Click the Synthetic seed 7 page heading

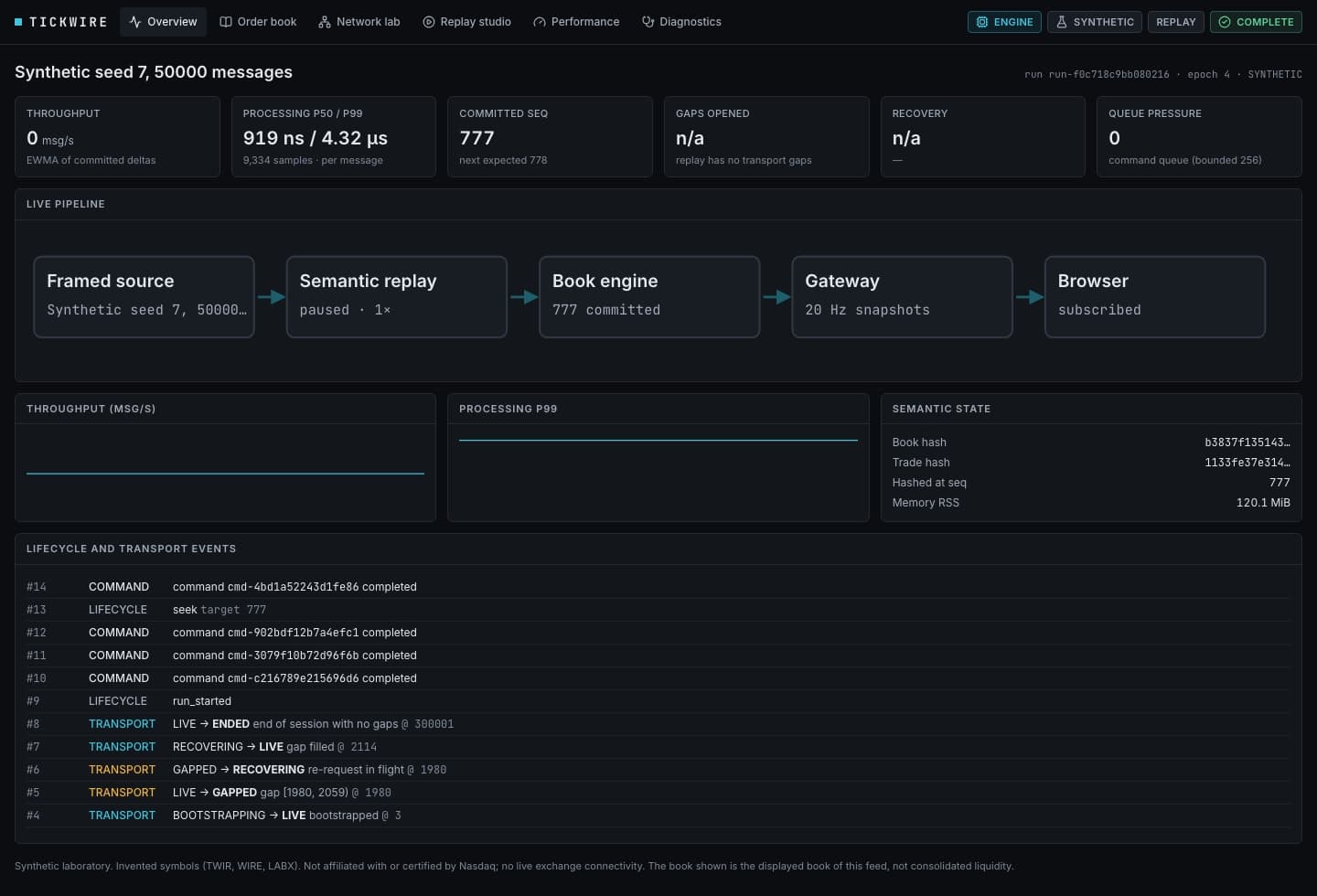pos(154,72)
